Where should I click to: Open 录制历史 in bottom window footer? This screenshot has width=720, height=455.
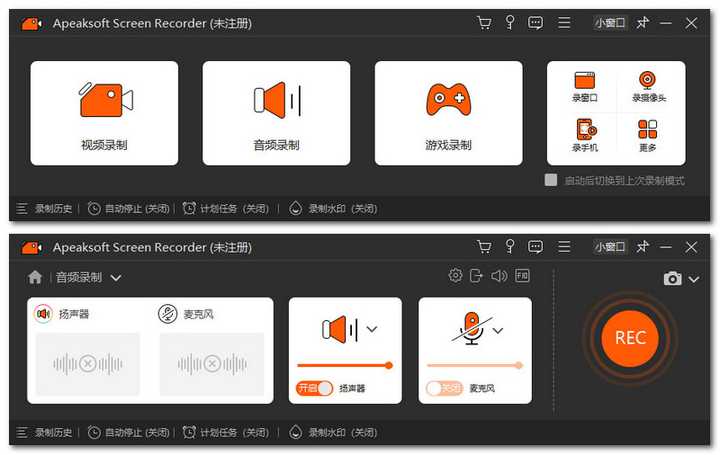click(x=45, y=433)
